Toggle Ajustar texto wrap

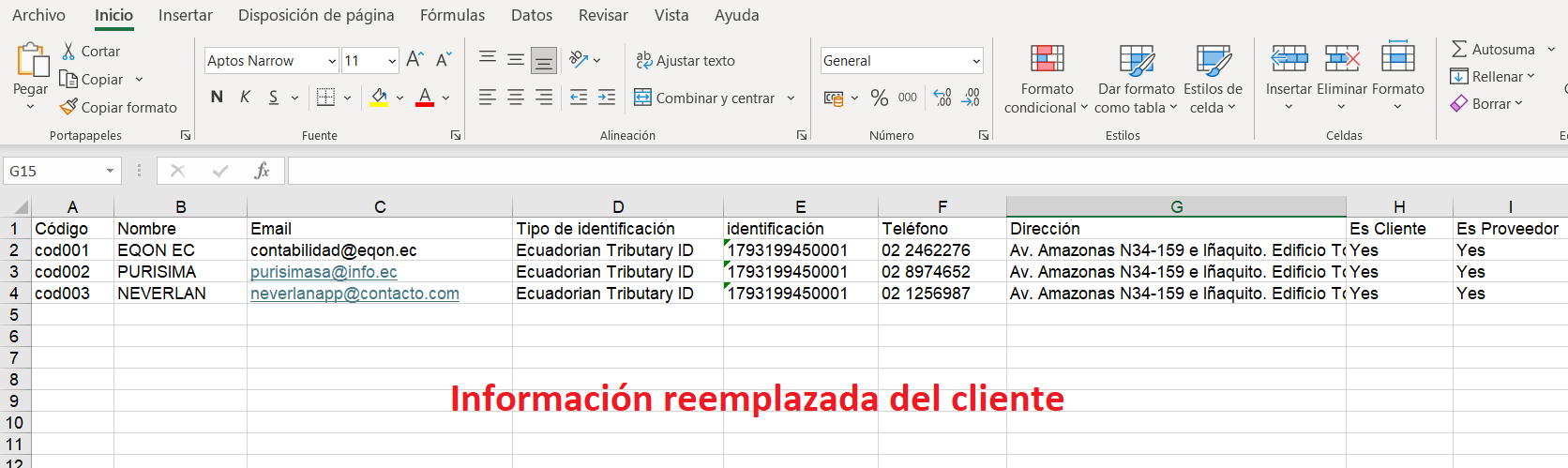point(686,60)
